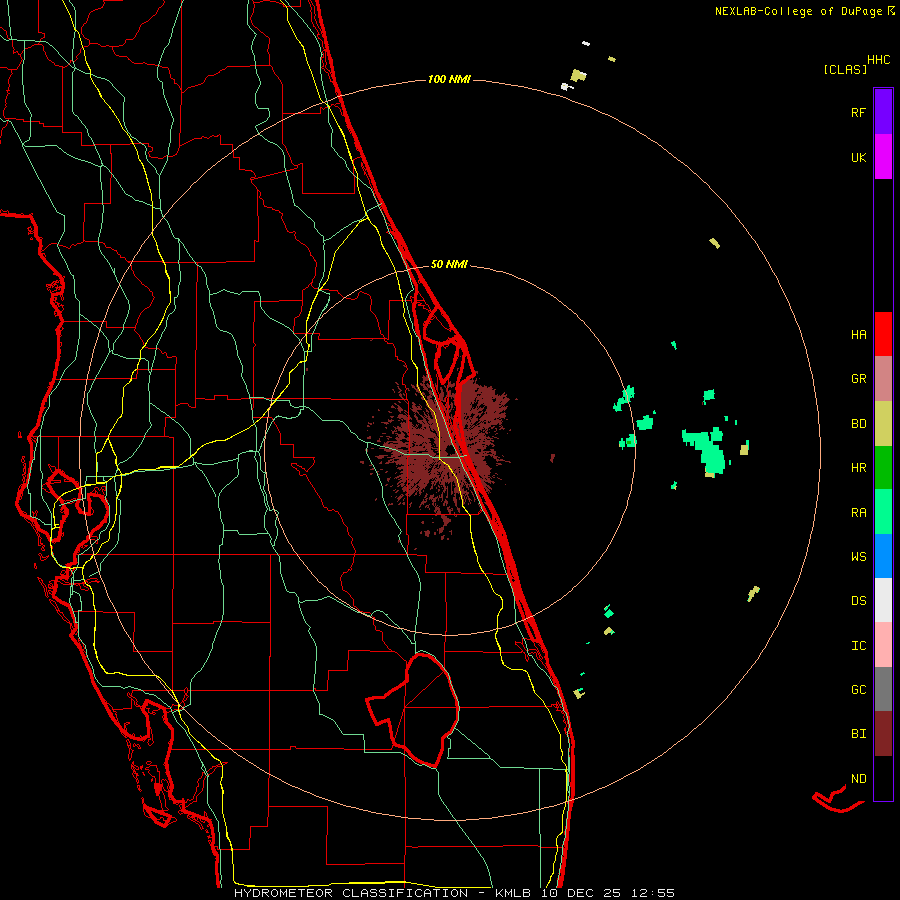Viewport: 900px width, 900px height.
Task: Click the HA red legend swatch
Action: [883, 334]
